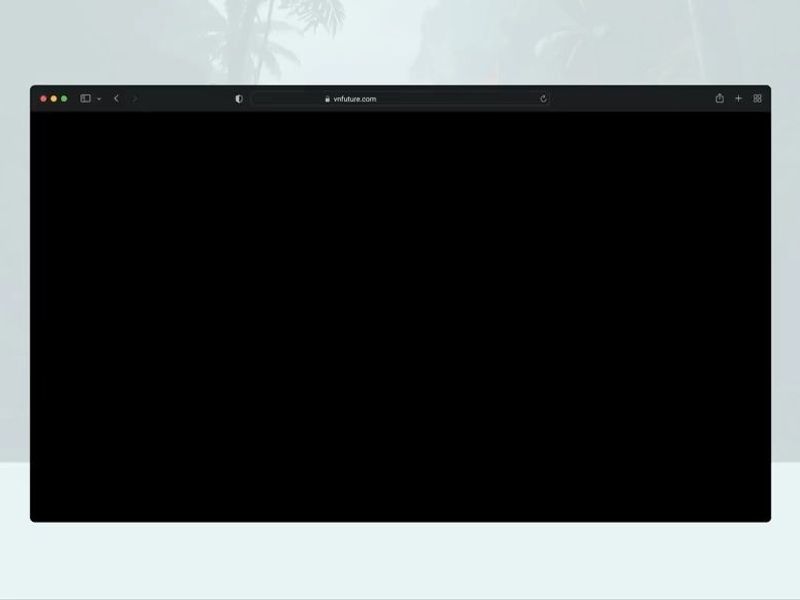Show the tab overview grid
Image resolution: width=800 pixels, height=600 pixels.
[x=757, y=98]
